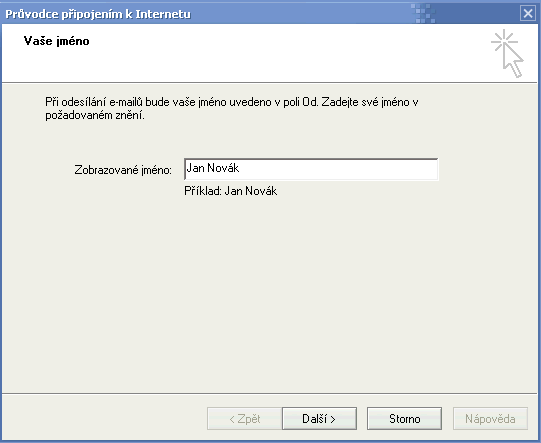Place cursor on the Jan Novák text in field
This screenshot has width=541, height=443.
click(213, 168)
